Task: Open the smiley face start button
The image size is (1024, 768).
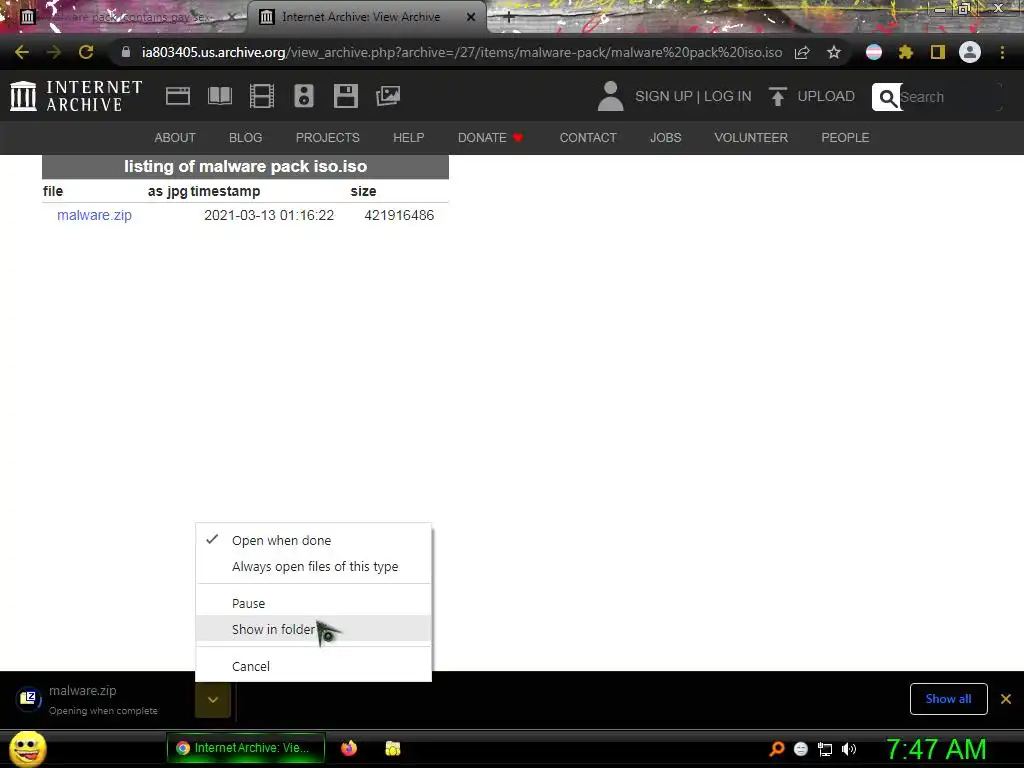Action: pos(27,748)
